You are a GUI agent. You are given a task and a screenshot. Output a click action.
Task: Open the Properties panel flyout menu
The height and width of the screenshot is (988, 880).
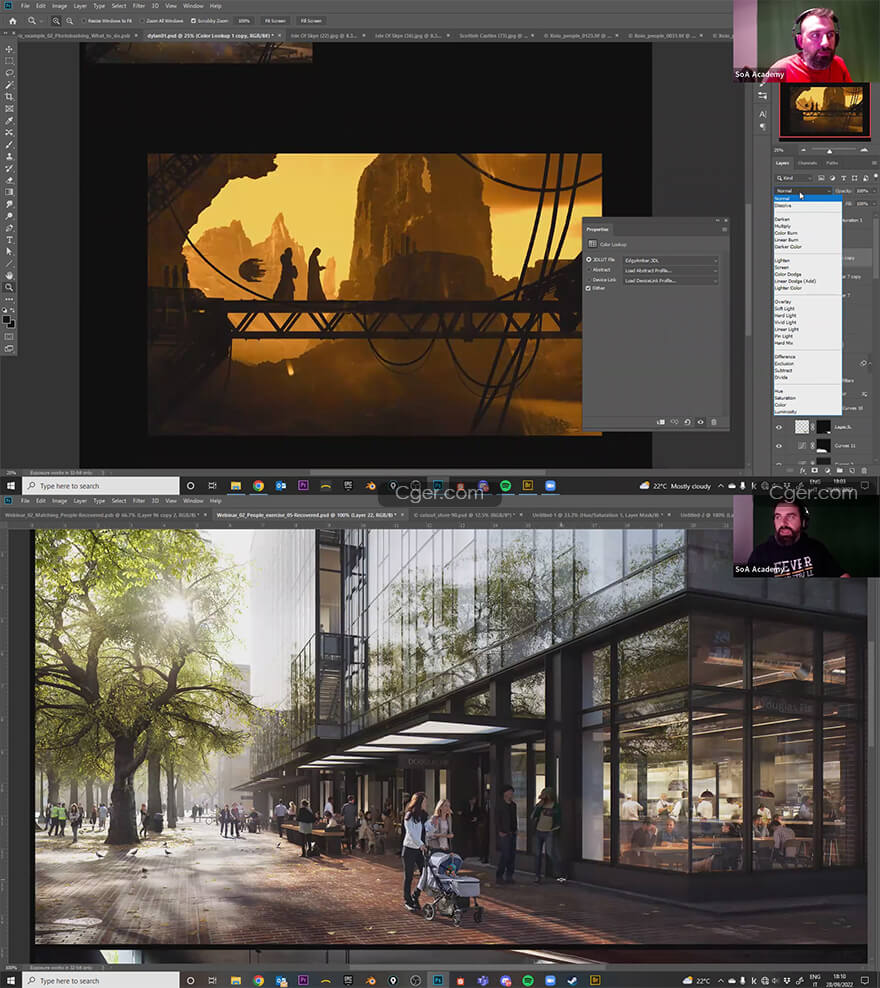click(x=724, y=229)
